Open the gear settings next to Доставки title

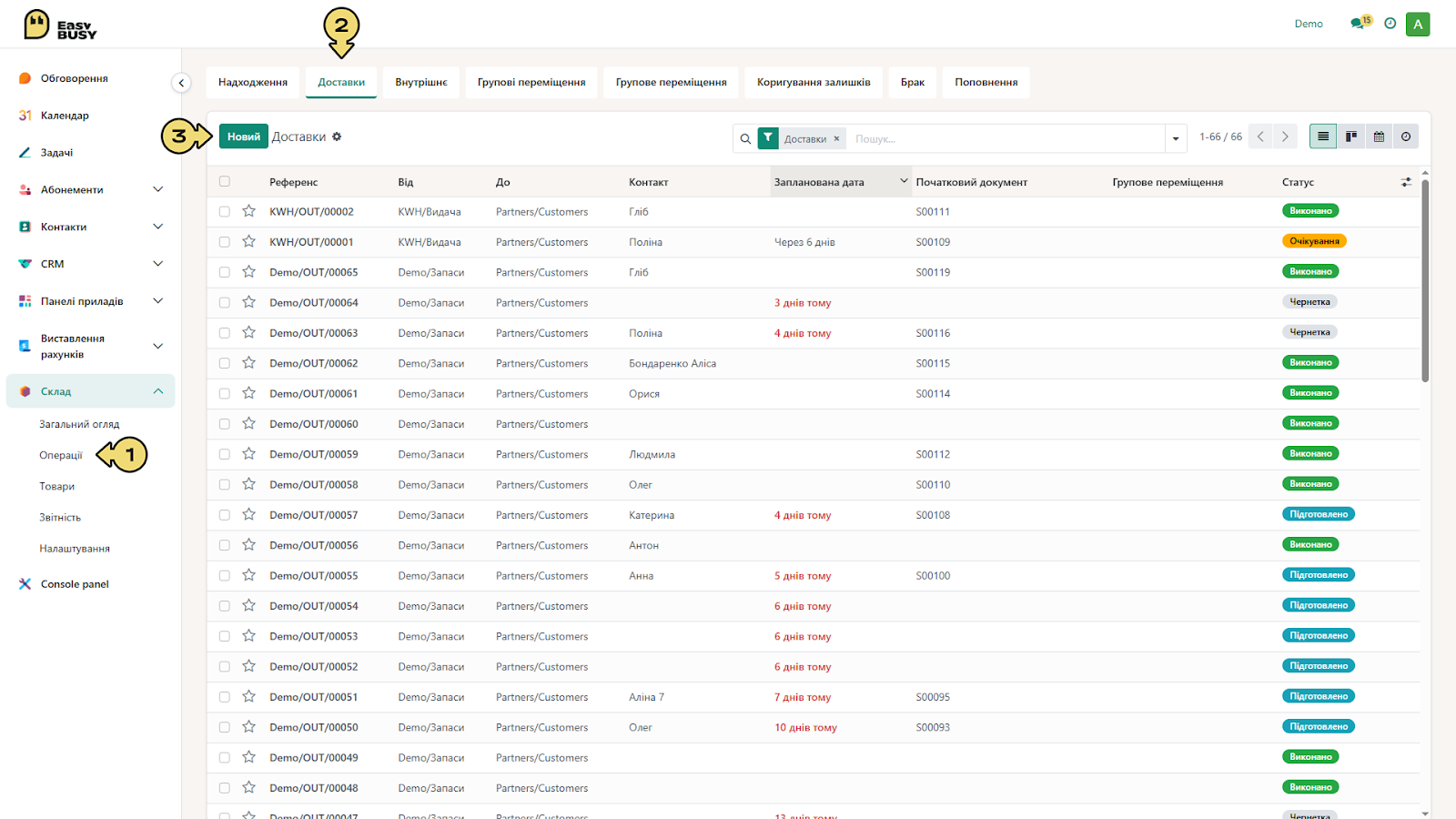337,136
